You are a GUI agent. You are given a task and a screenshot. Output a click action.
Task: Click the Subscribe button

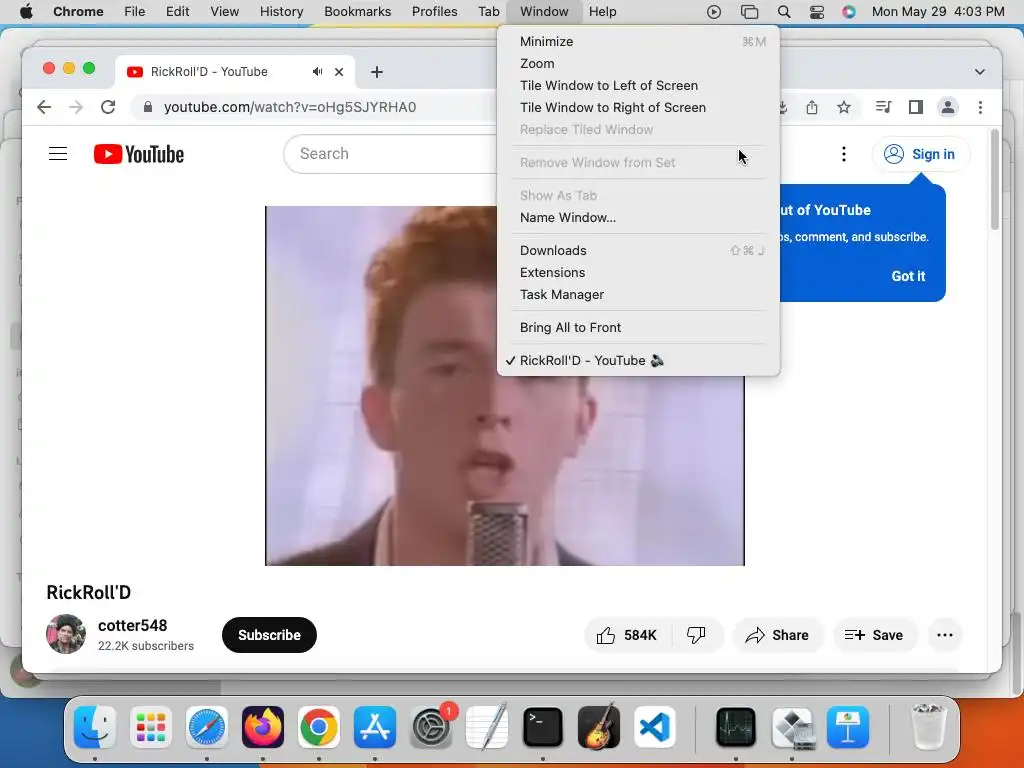pyautogui.click(x=269, y=635)
